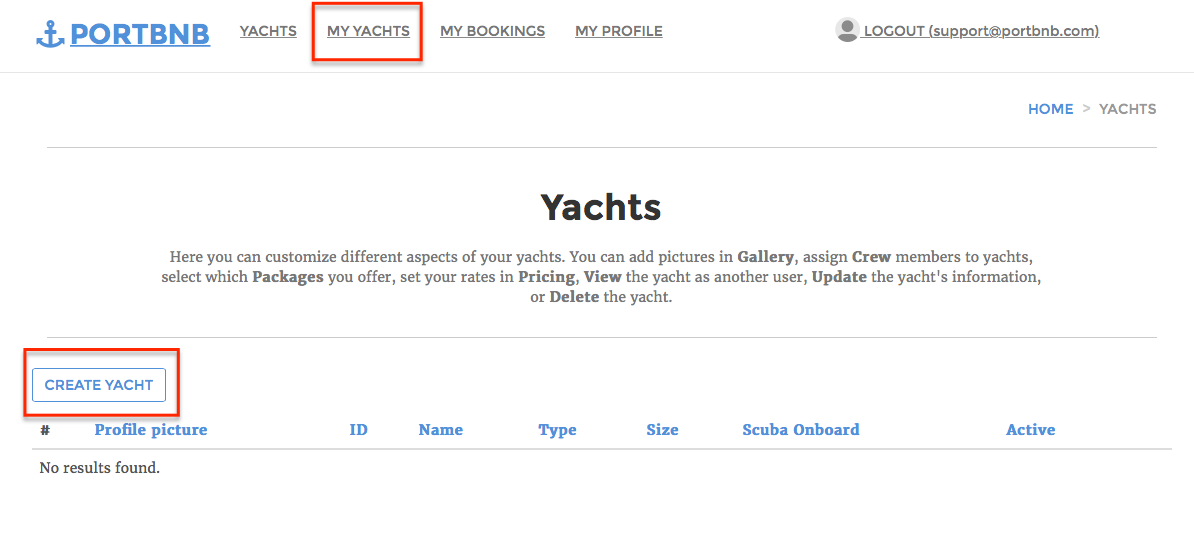1194x548 pixels.
Task: Go to My Profile
Action: [x=618, y=31]
